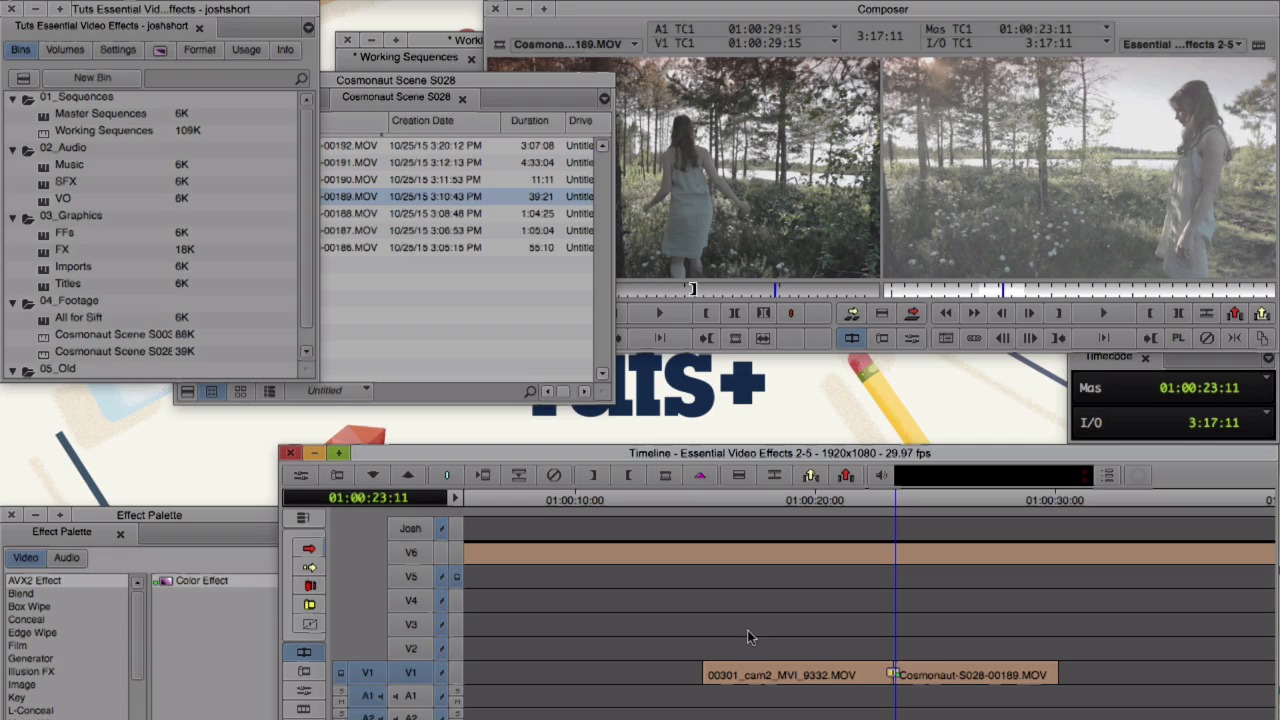
Task: Click the red Add Marker button under source monitor
Action: (791, 314)
